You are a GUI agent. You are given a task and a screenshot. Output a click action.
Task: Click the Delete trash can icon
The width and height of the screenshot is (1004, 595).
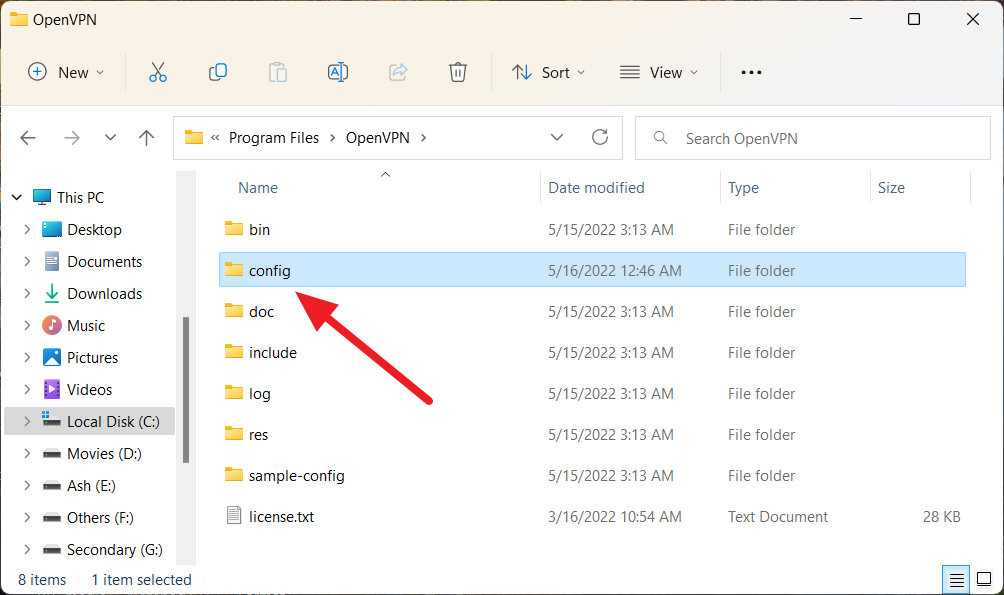[457, 72]
